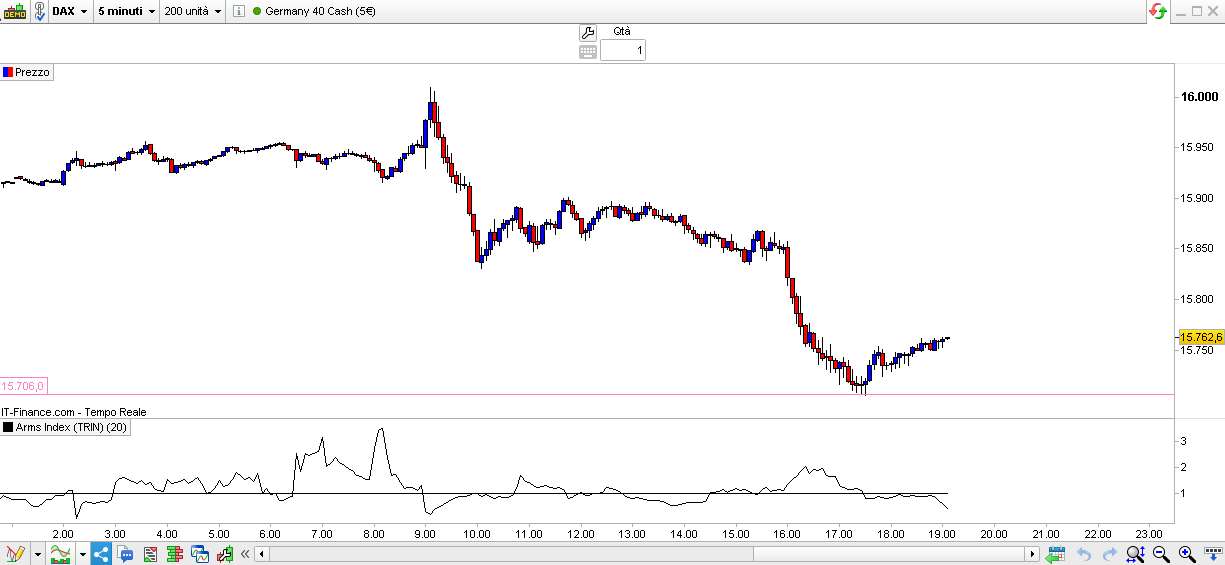The height and width of the screenshot is (565, 1225).
Task: Click the zoom auto-fit magnifier icon
Action: coord(1136,554)
